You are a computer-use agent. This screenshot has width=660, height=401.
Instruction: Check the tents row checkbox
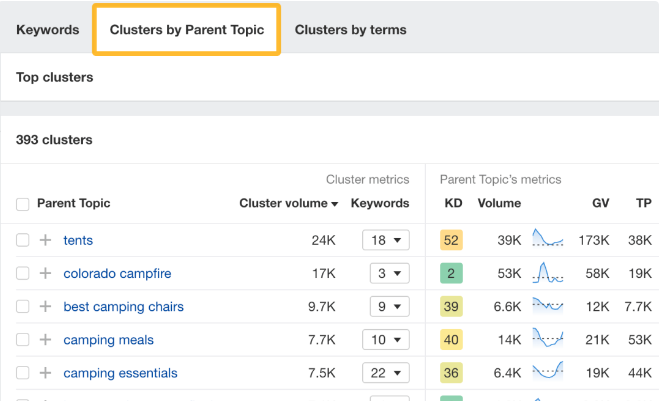(x=23, y=240)
